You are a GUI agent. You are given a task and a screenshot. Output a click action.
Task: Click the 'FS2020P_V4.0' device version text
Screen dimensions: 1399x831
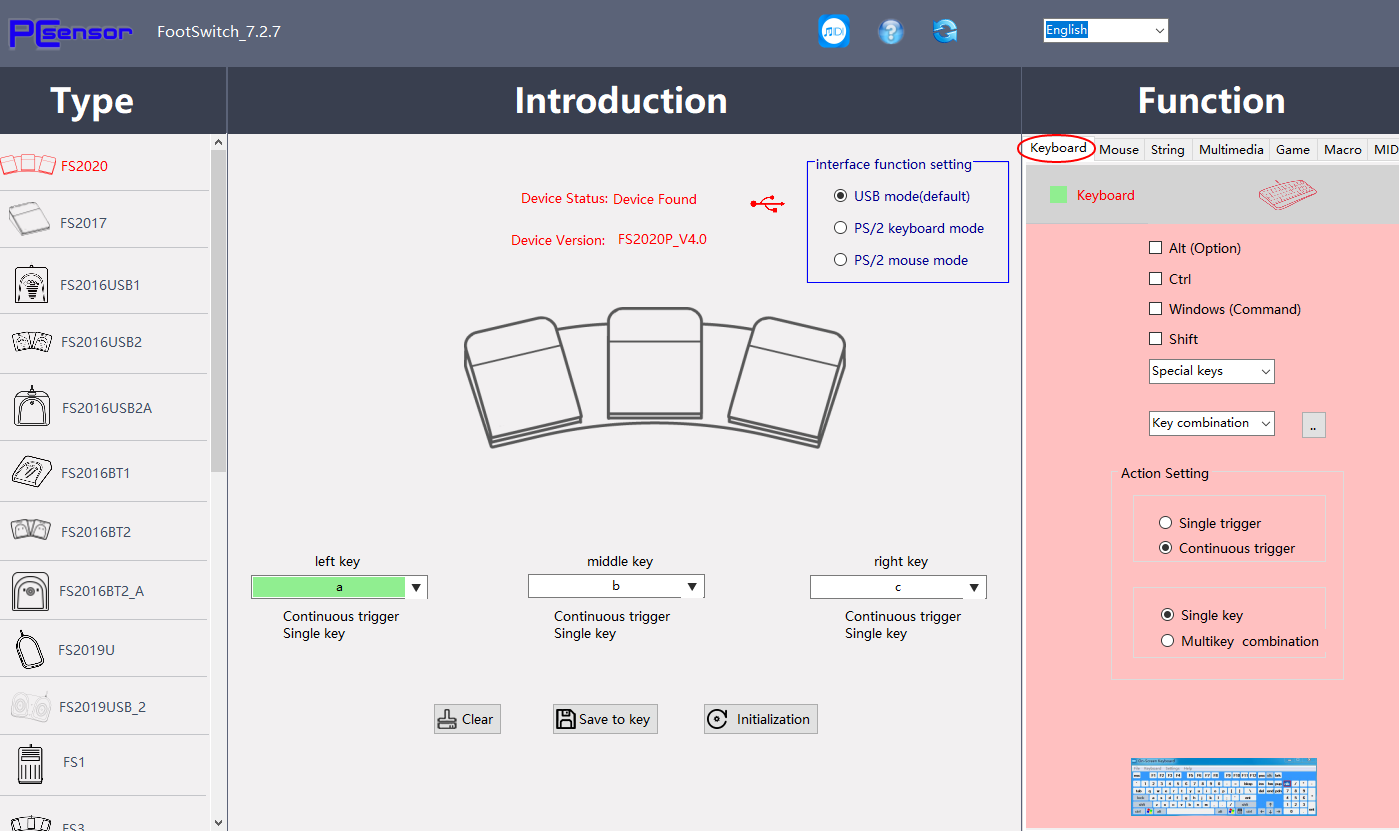click(x=662, y=239)
